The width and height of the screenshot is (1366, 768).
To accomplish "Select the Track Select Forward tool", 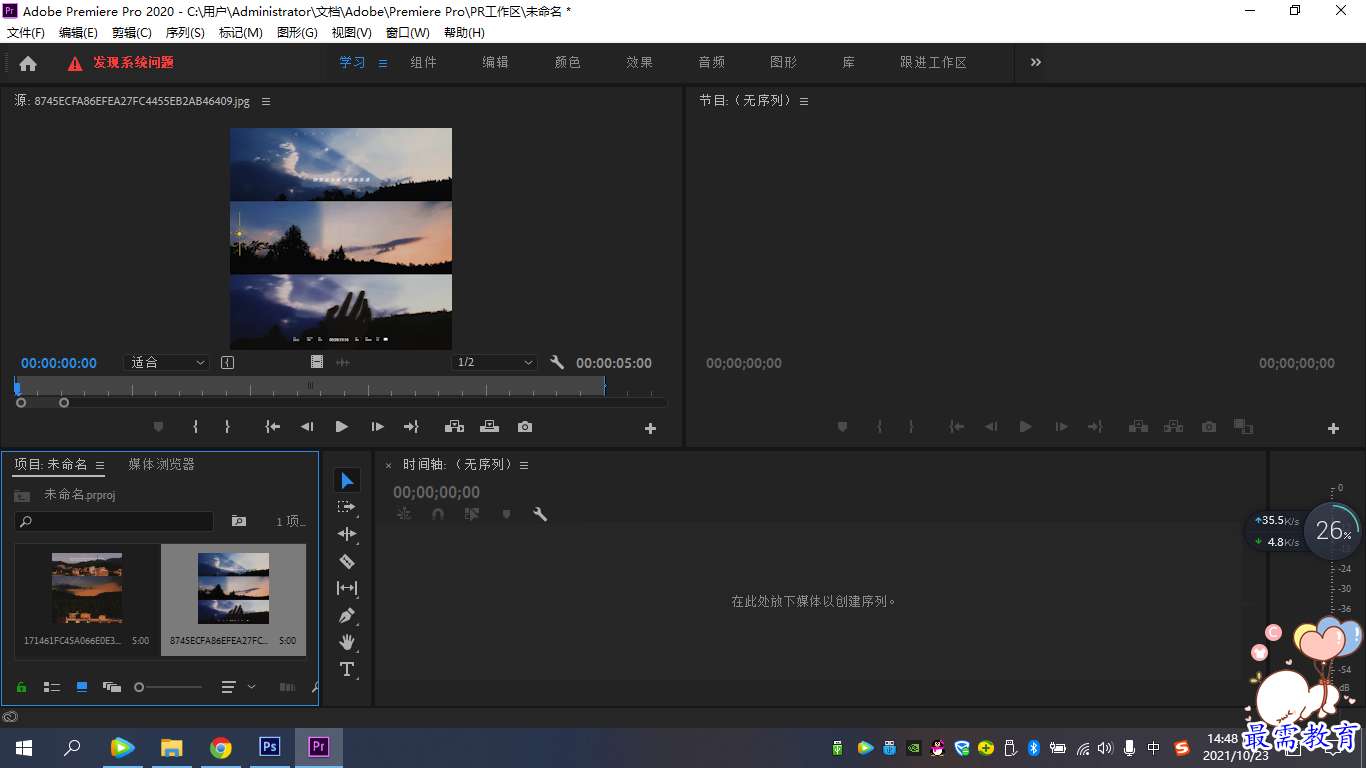I will [346, 508].
